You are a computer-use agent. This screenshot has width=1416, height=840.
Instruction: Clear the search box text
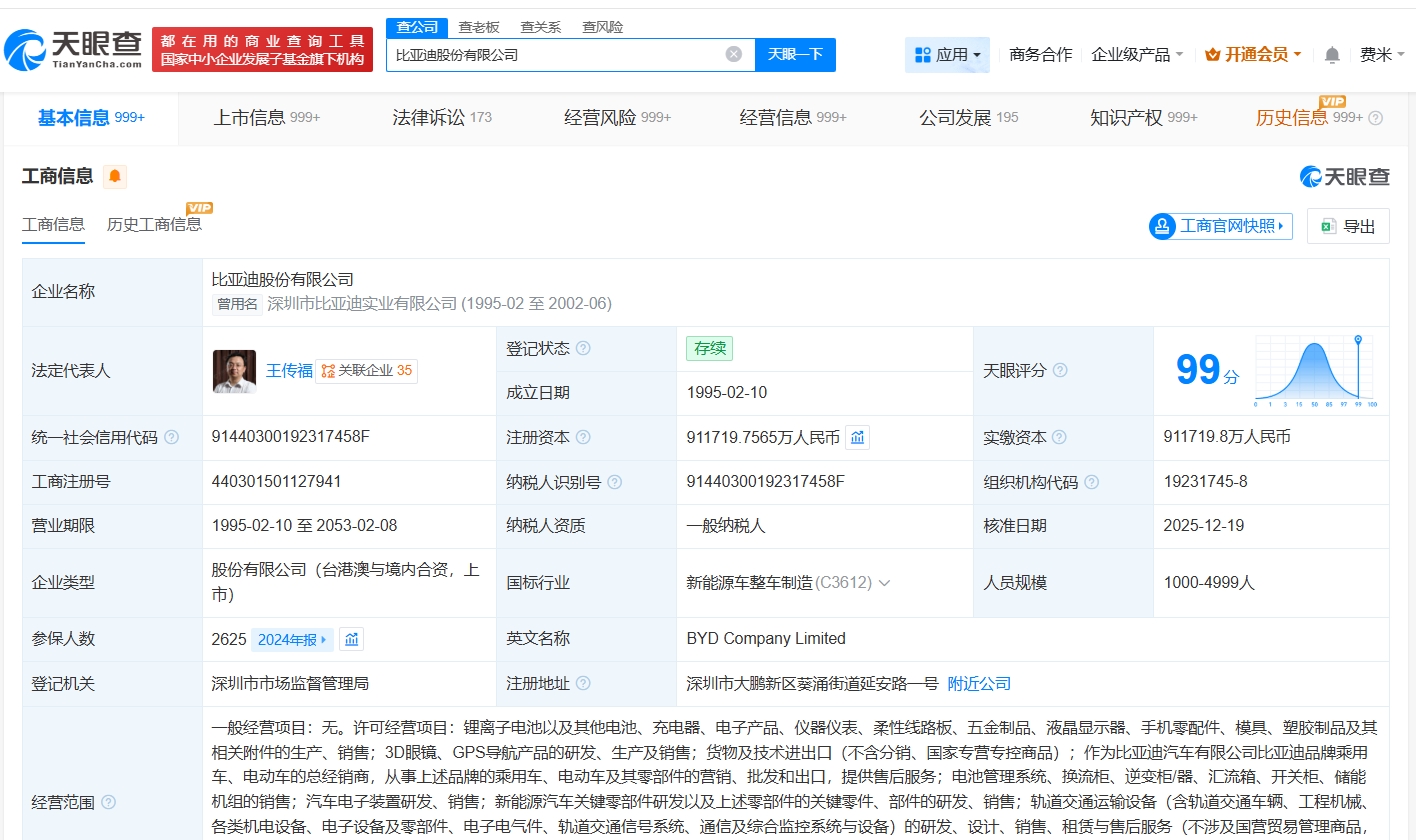[x=734, y=54]
